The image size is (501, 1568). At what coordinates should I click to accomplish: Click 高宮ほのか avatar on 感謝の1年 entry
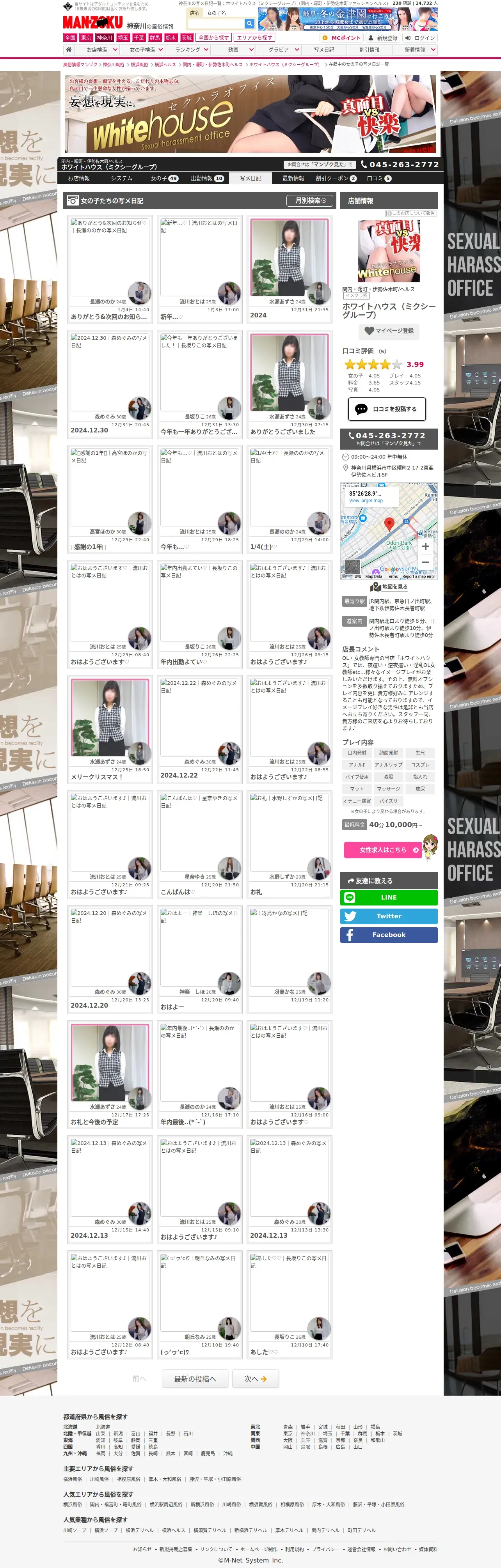click(x=139, y=524)
